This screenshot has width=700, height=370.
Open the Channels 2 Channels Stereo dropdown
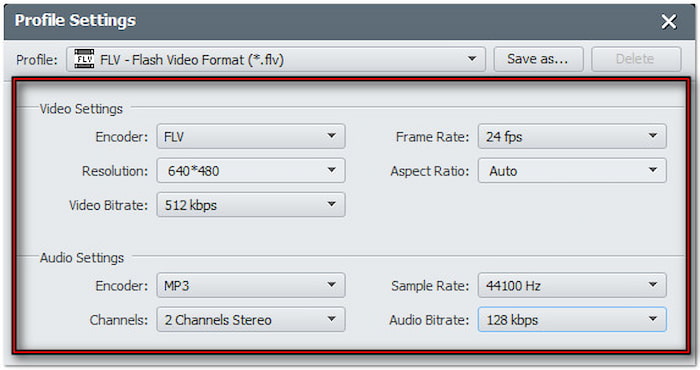[250, 320]
